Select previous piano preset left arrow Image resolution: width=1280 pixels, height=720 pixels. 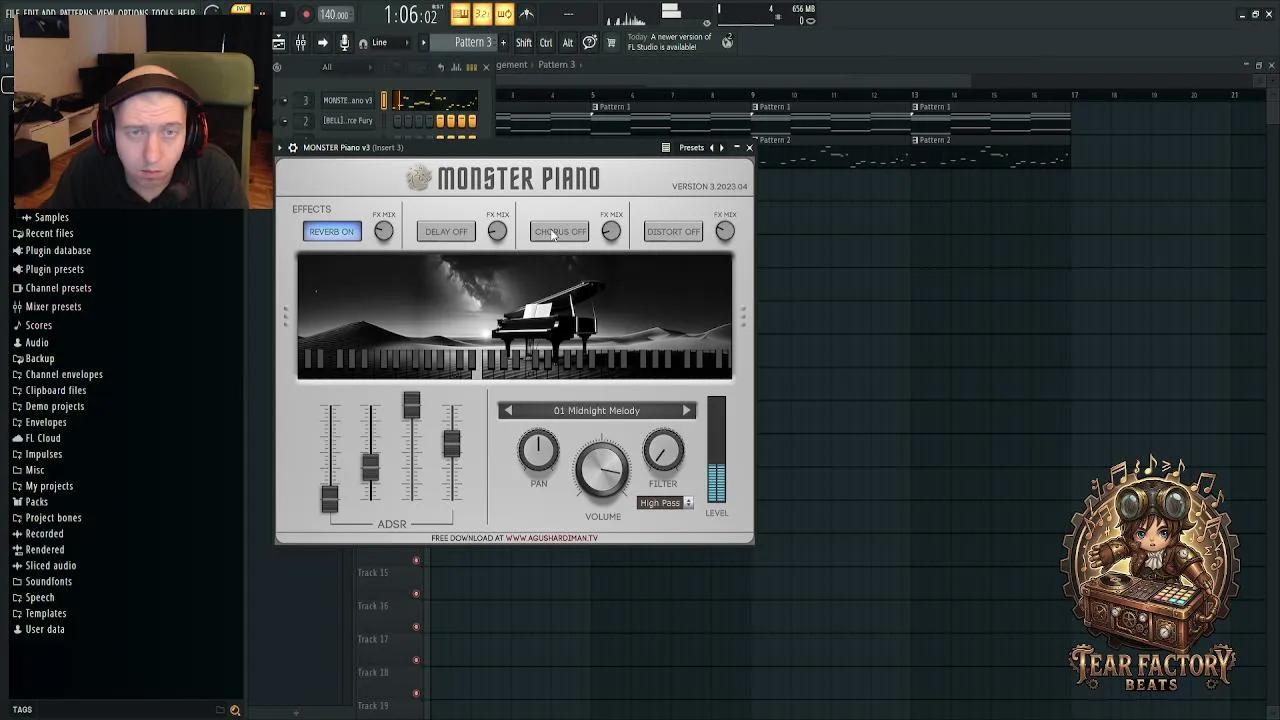coord(508,411)
